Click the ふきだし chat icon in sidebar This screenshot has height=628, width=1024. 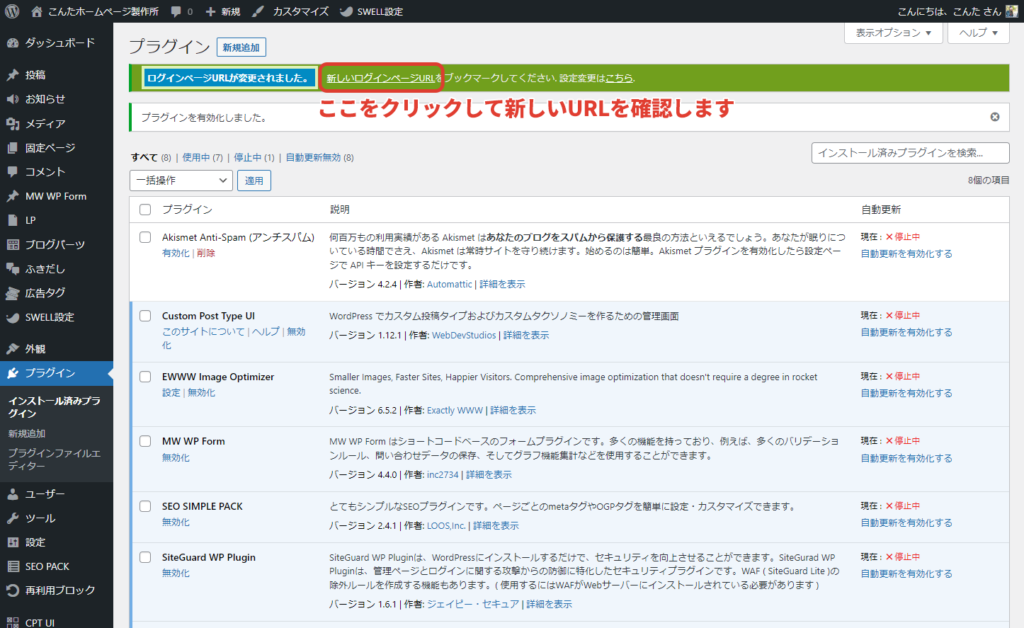(x=12, y=268)
